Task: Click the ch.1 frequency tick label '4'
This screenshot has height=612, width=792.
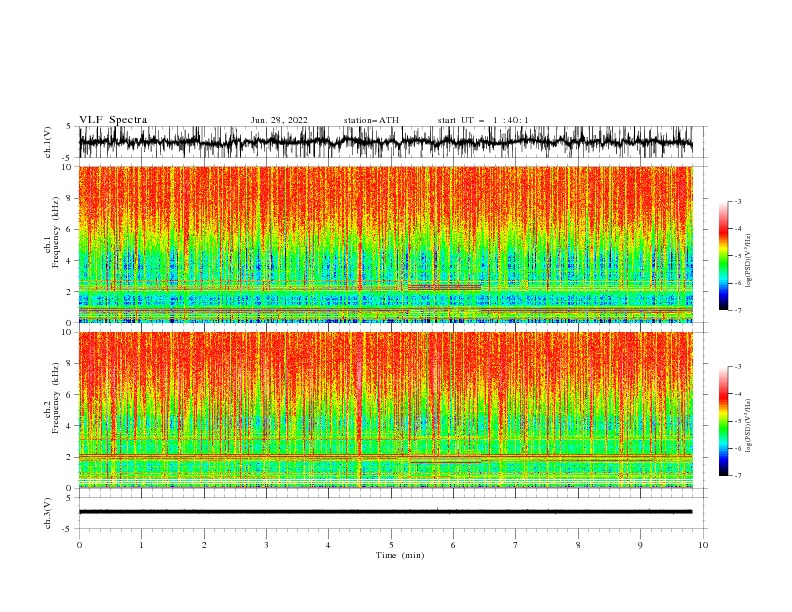Action: [x=69, y=261]
